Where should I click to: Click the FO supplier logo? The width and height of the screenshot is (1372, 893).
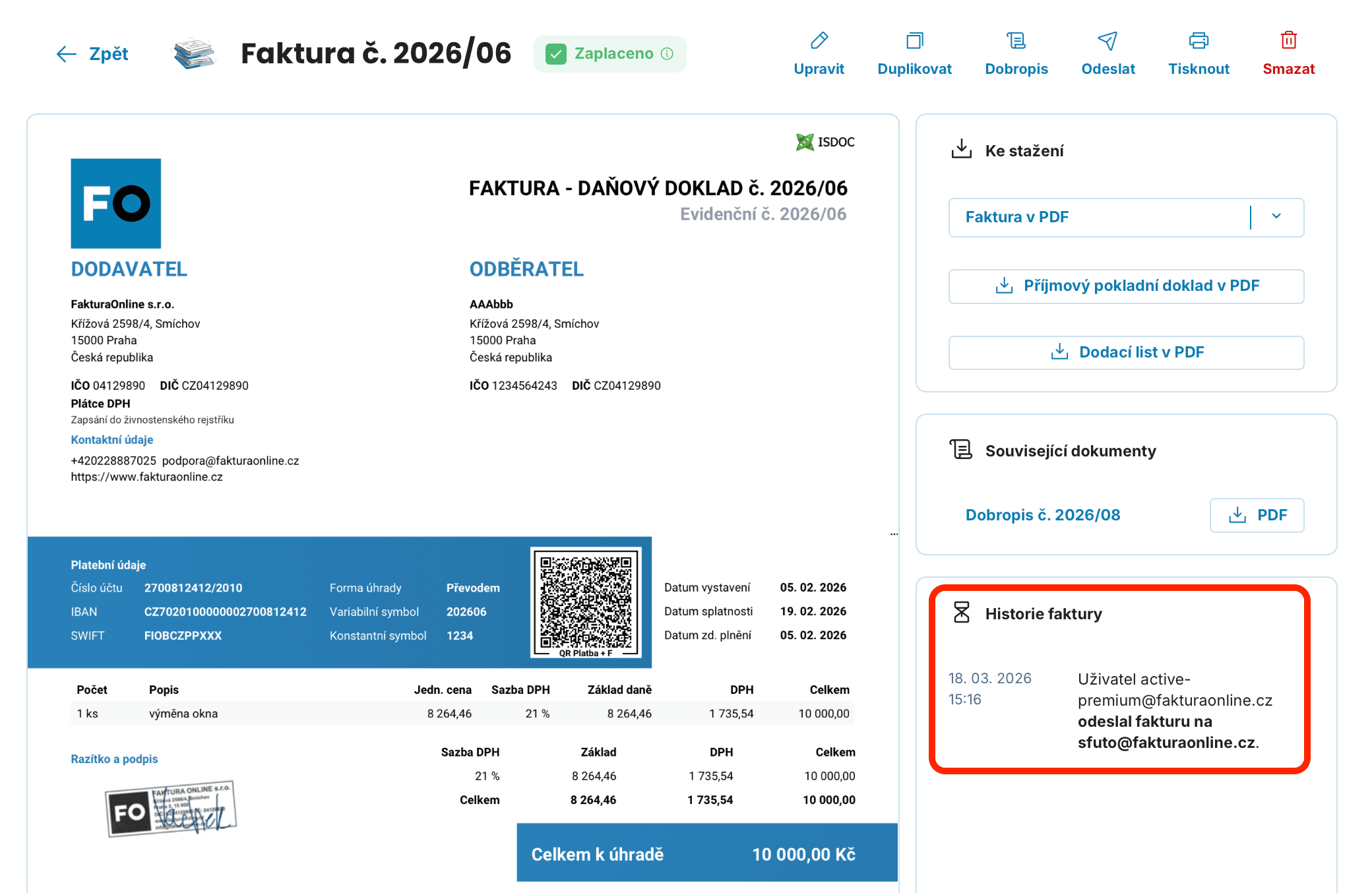[x=115, y=203]
